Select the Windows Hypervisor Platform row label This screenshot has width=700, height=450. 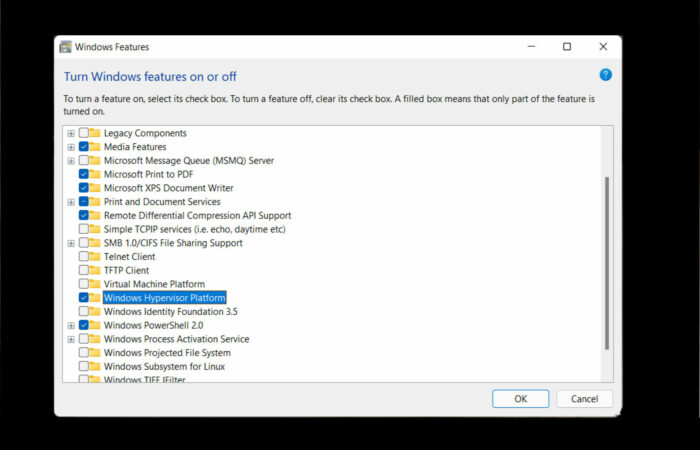165,298
